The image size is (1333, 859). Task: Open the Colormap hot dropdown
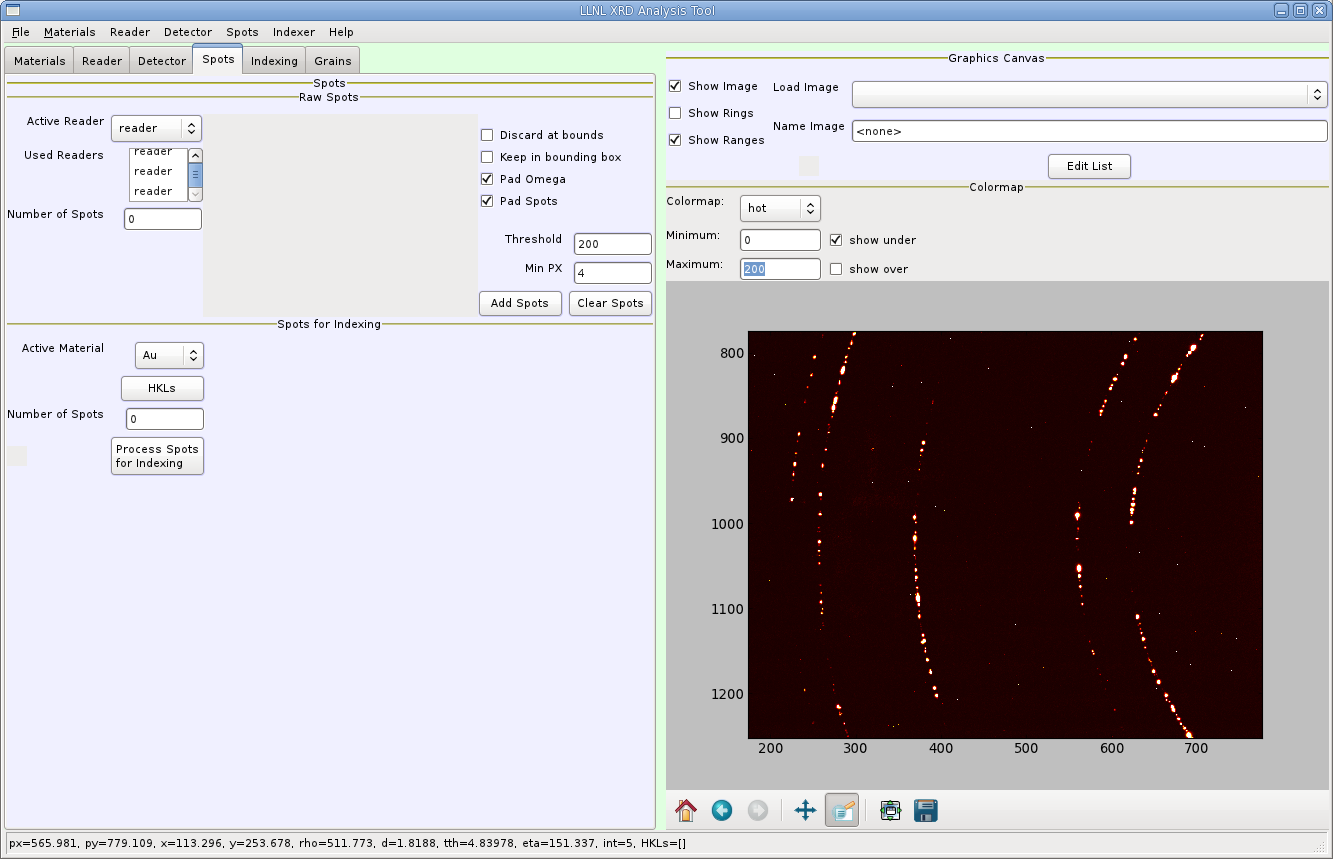(780, 208)
